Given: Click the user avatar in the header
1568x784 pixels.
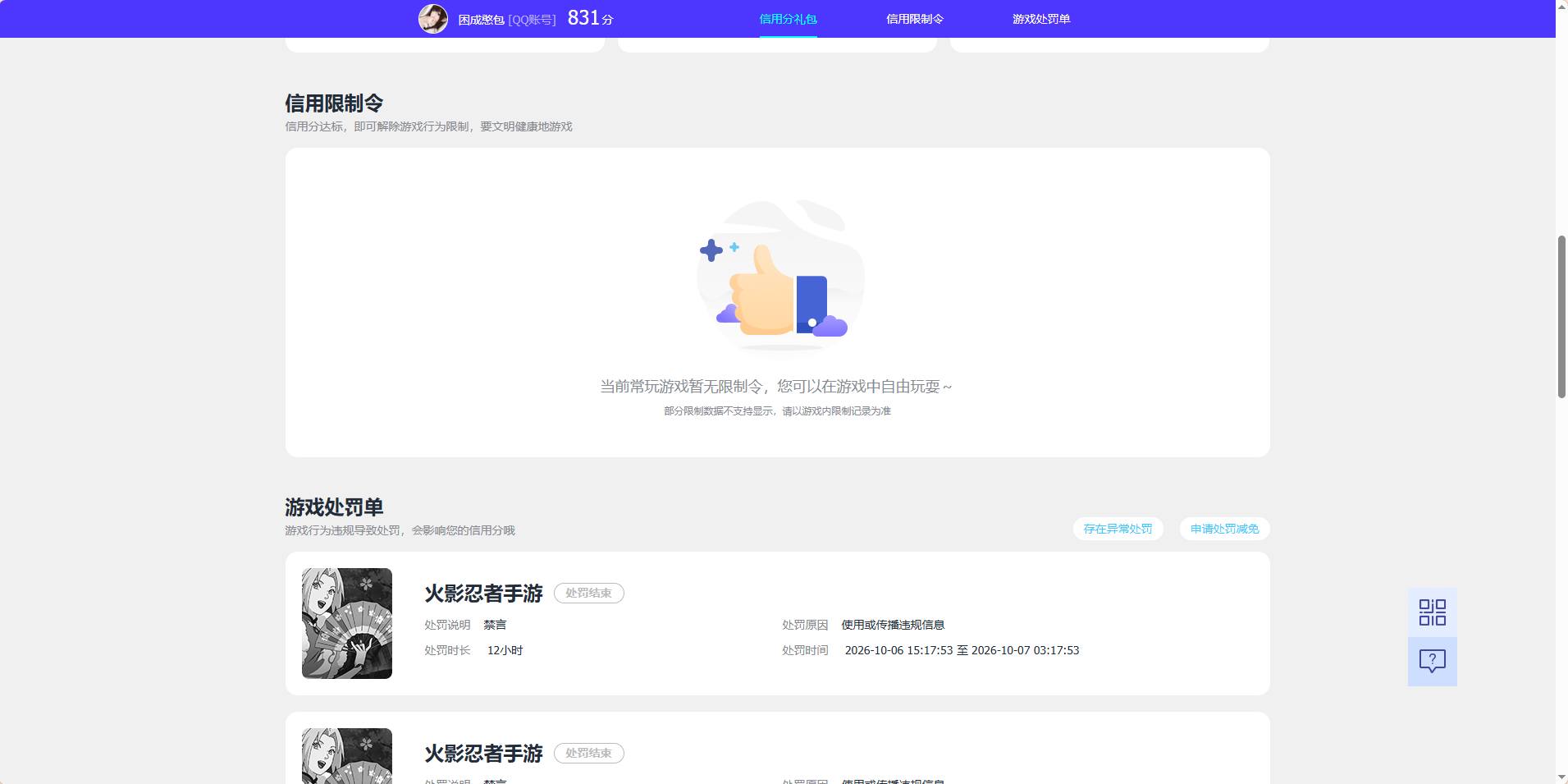Looking at the screenshot, I should coord(433,18).
